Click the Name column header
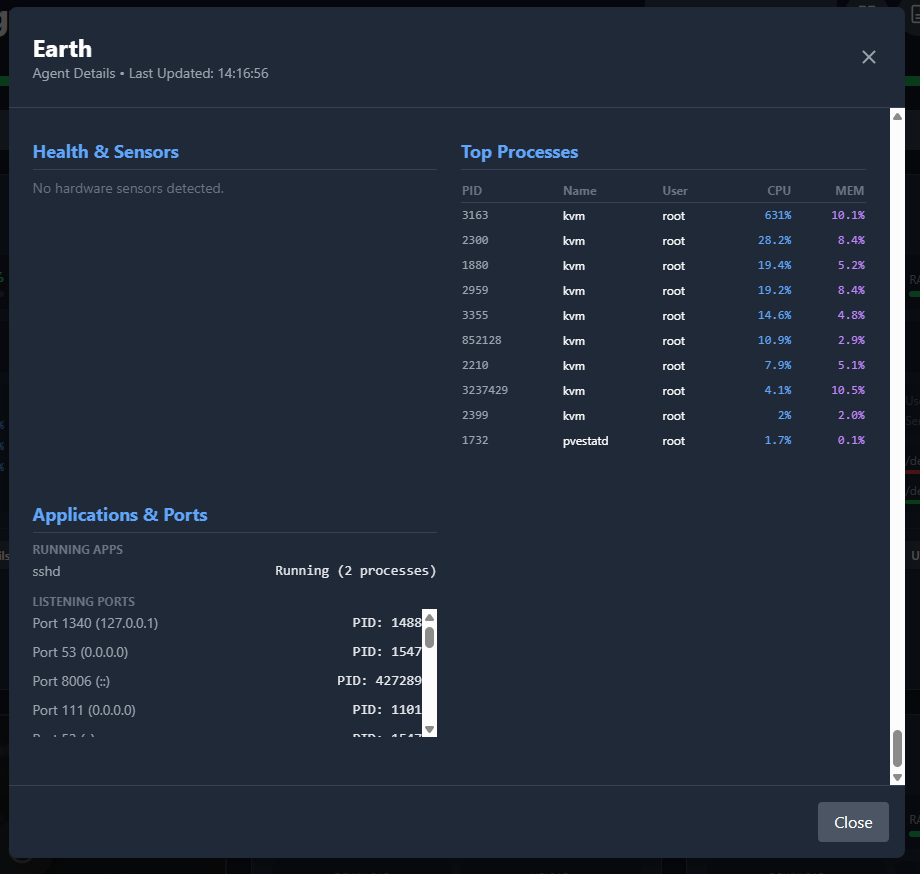 pyautogui.click(x=579, y=191)
